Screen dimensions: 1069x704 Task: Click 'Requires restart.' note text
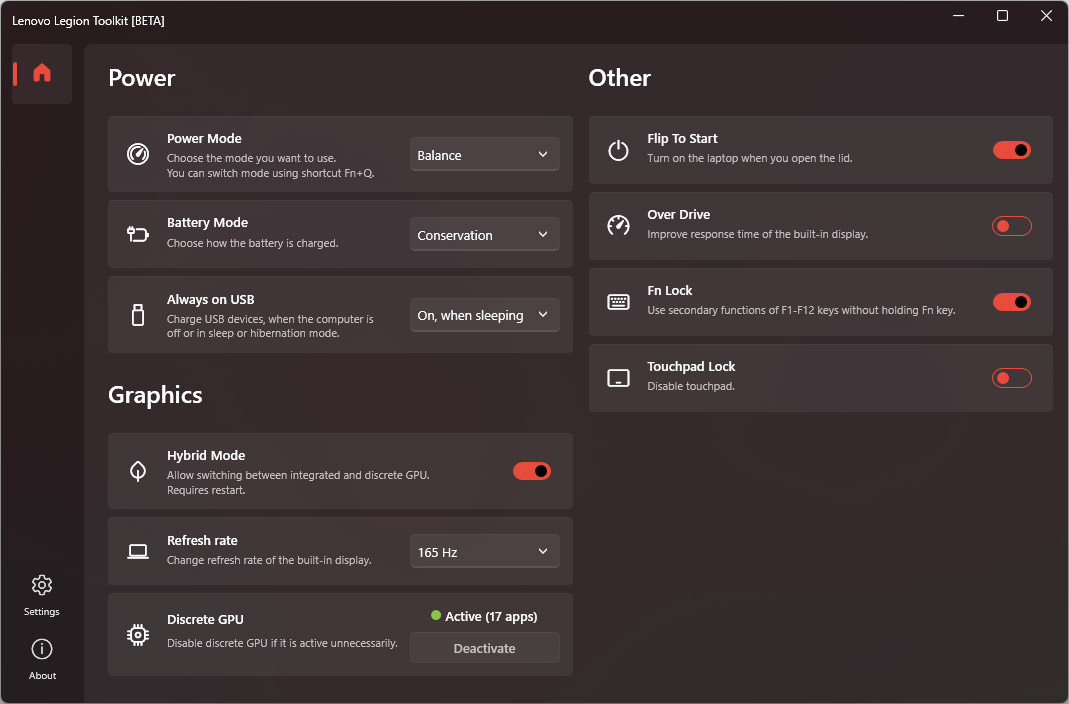[206, 490]
